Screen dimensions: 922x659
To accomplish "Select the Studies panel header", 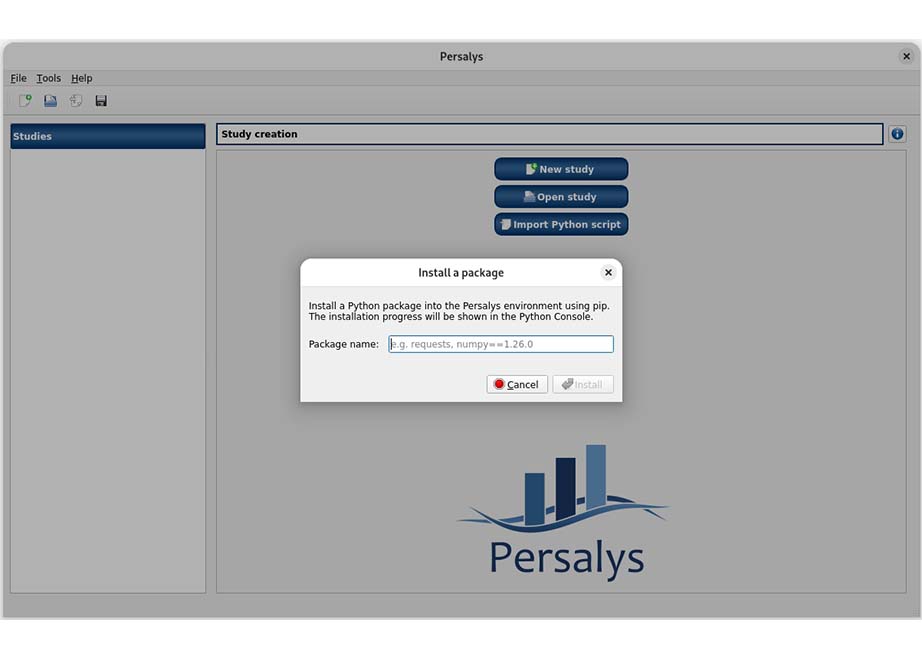I will [x=107, y=136].
